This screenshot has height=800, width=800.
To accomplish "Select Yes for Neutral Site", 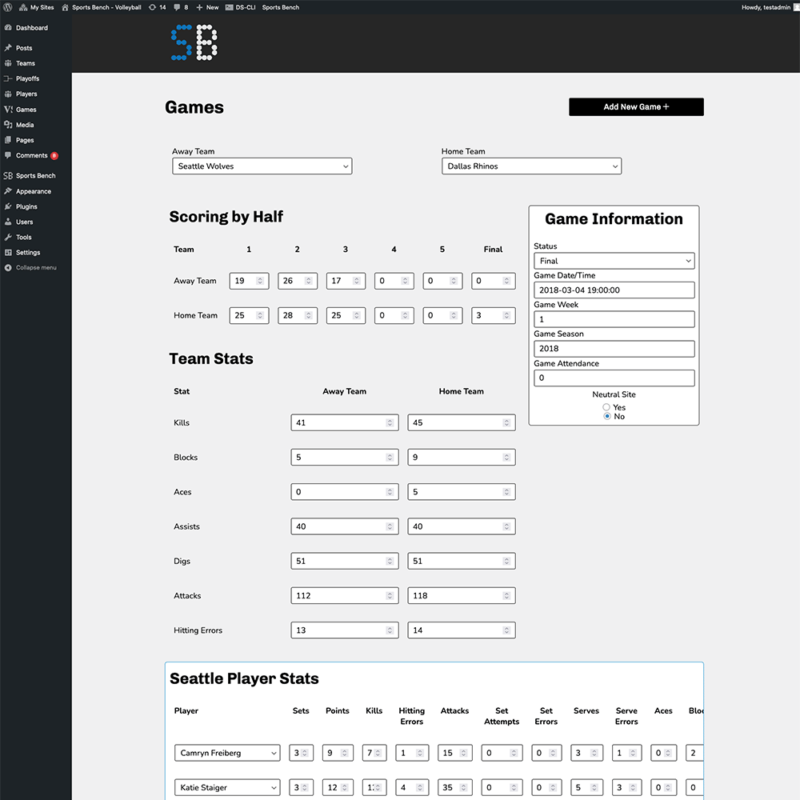I will [606, 407].
